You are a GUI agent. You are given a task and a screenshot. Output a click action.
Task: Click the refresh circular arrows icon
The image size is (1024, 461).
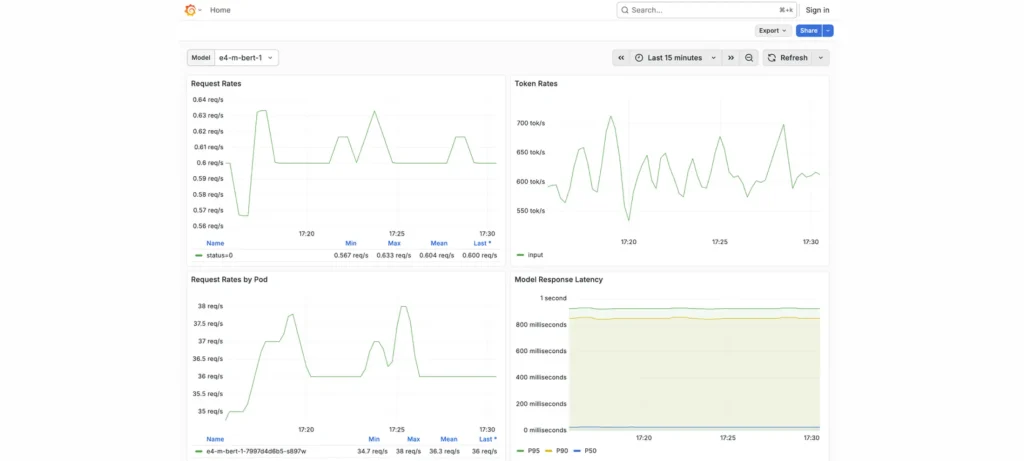pyautogui.click(x=772, y=58)
